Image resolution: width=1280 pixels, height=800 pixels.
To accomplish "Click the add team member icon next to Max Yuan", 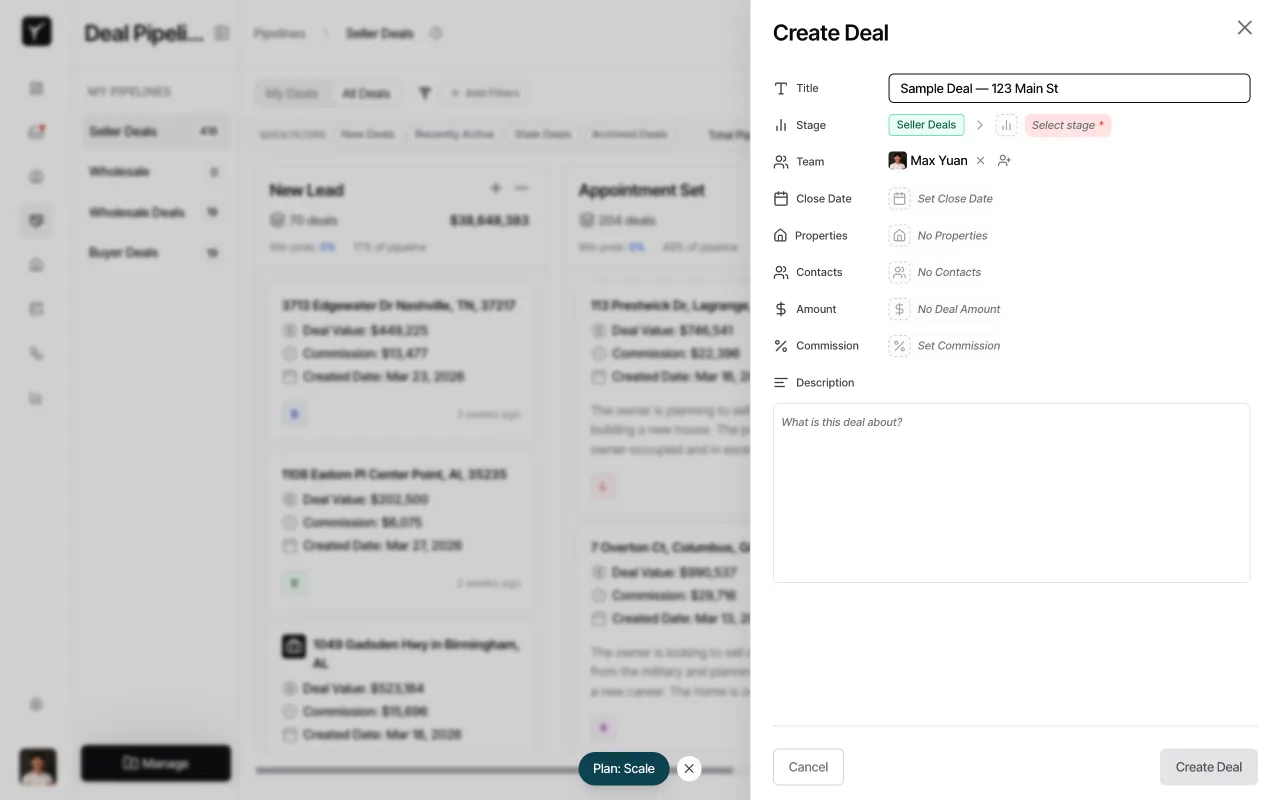I will pyautogui.click(x=1004, y=160).
